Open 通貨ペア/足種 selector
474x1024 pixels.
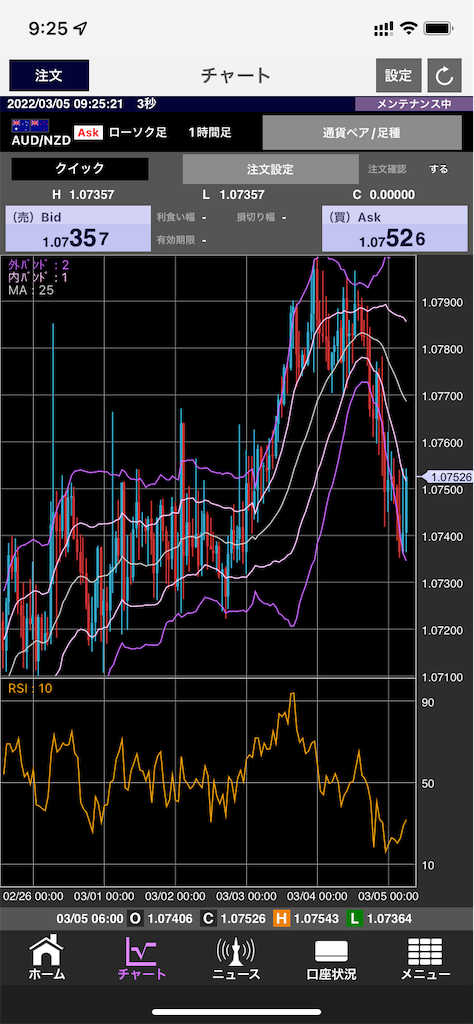point(361,133)
